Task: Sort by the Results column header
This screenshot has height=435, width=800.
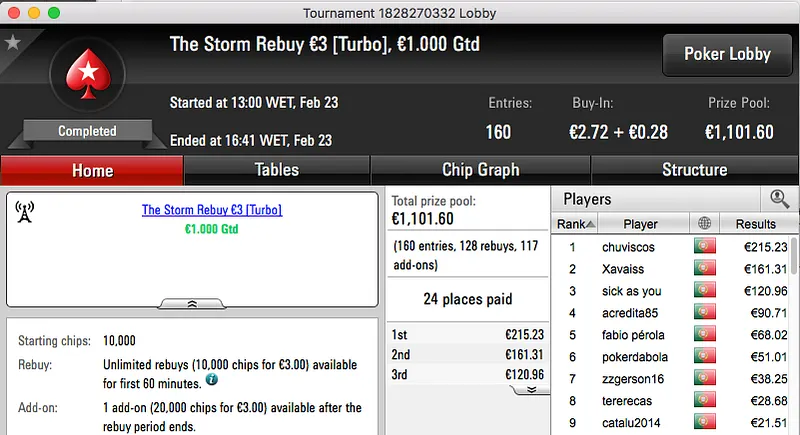Action: 755,224
